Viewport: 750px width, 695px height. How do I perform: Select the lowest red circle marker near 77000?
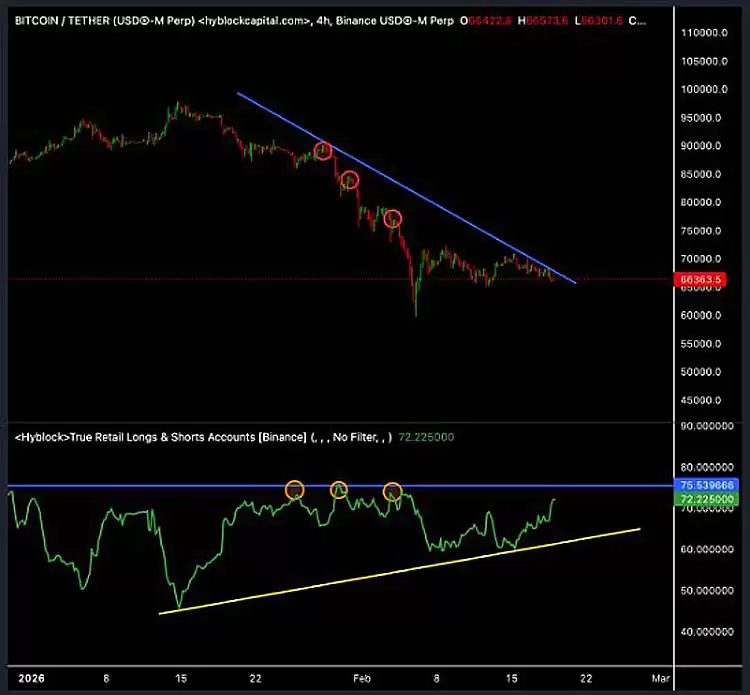(393, 218)
